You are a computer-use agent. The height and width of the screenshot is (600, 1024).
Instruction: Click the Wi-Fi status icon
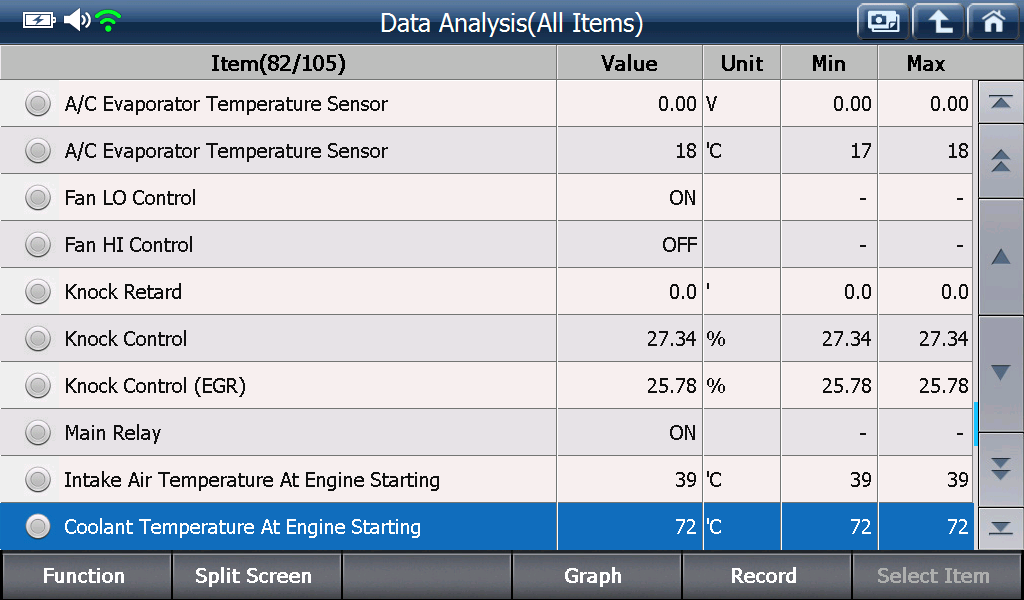(x=108, y=21)
